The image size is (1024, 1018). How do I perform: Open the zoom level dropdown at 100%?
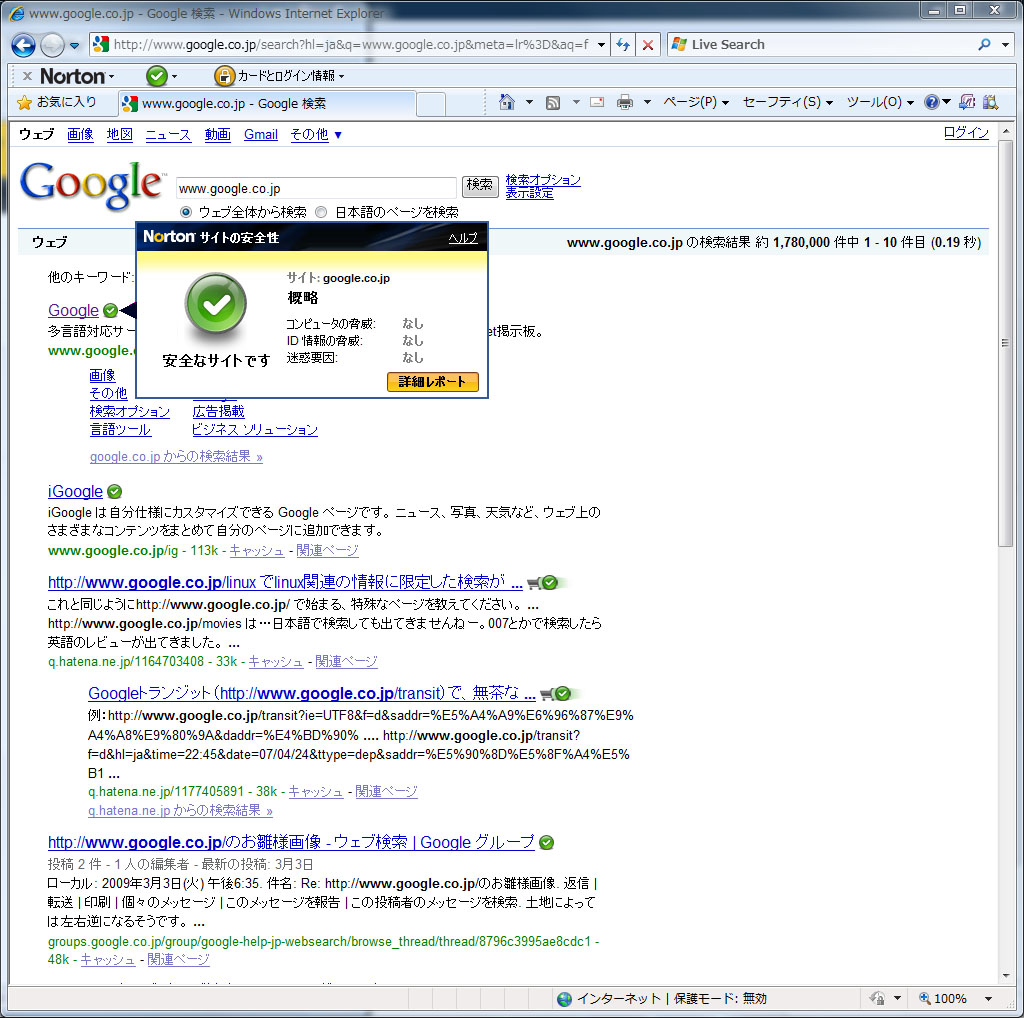pos(988,999)
